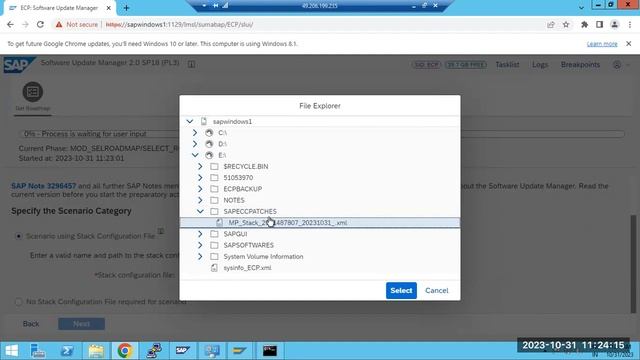Screen dimensions: 640x360
Task: Expand System Volume Information folder
Action: [200, 256]
